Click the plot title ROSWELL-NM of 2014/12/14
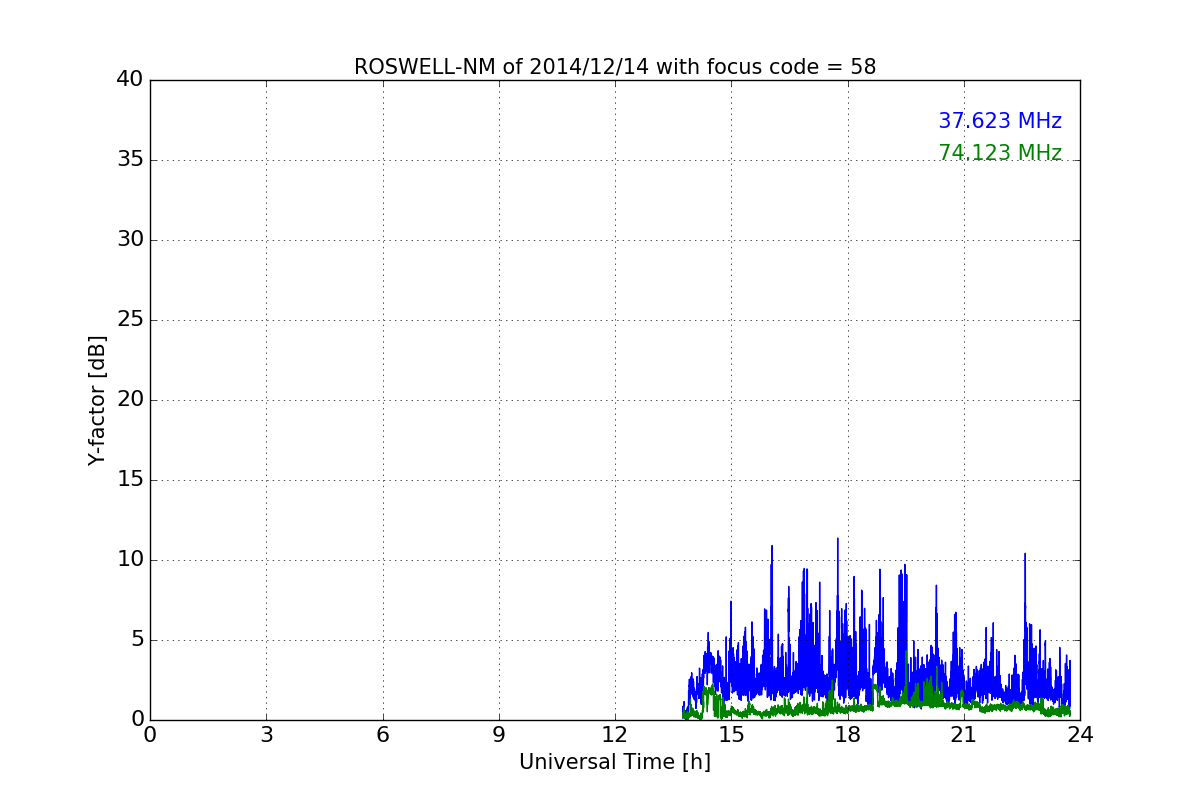Image resolution: width=1200 pixels, height=800 pixels. coord(615,67)
